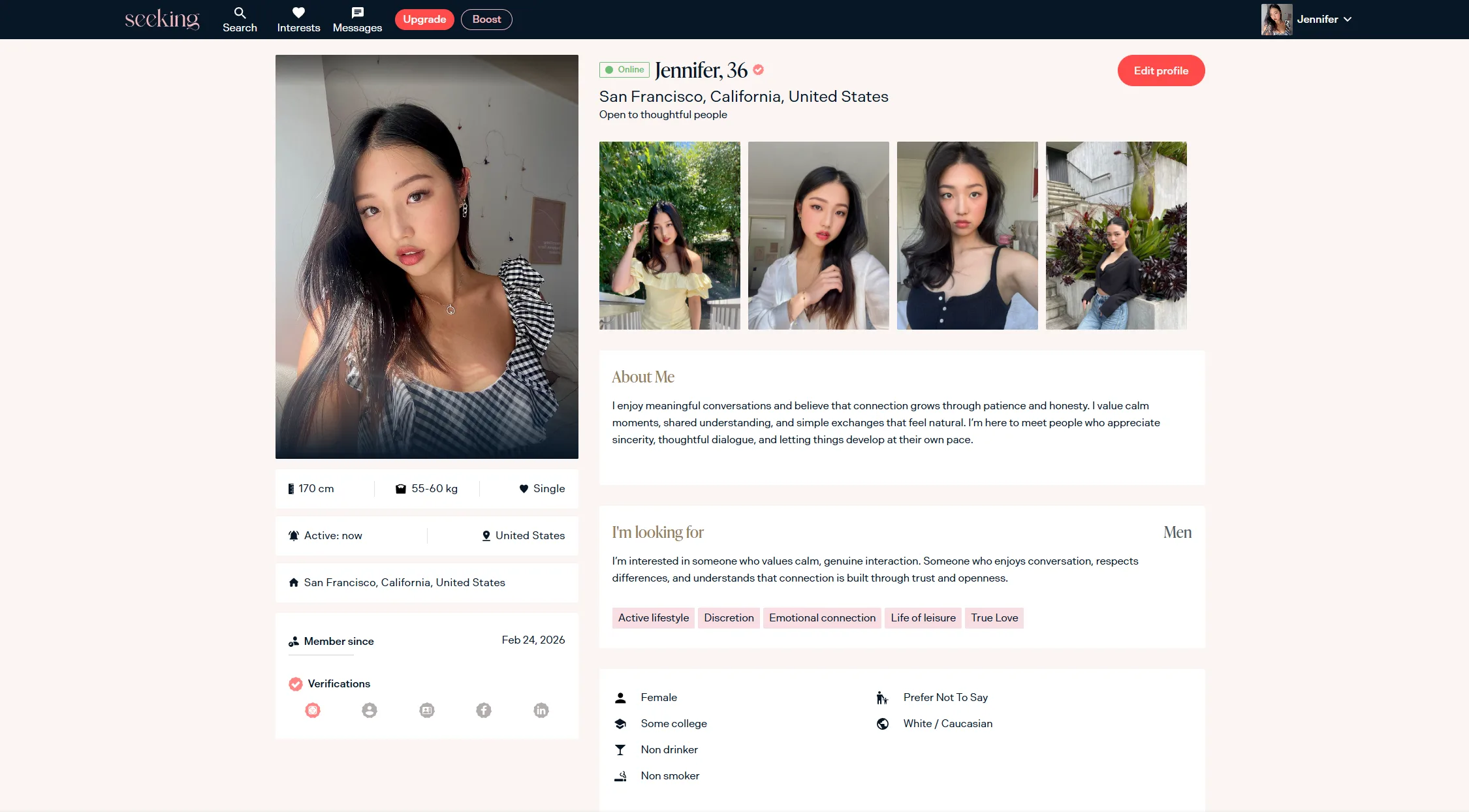Click the Edit profile button
This screenshot has width=1469, height=812.
click(x=1161, y=70)
